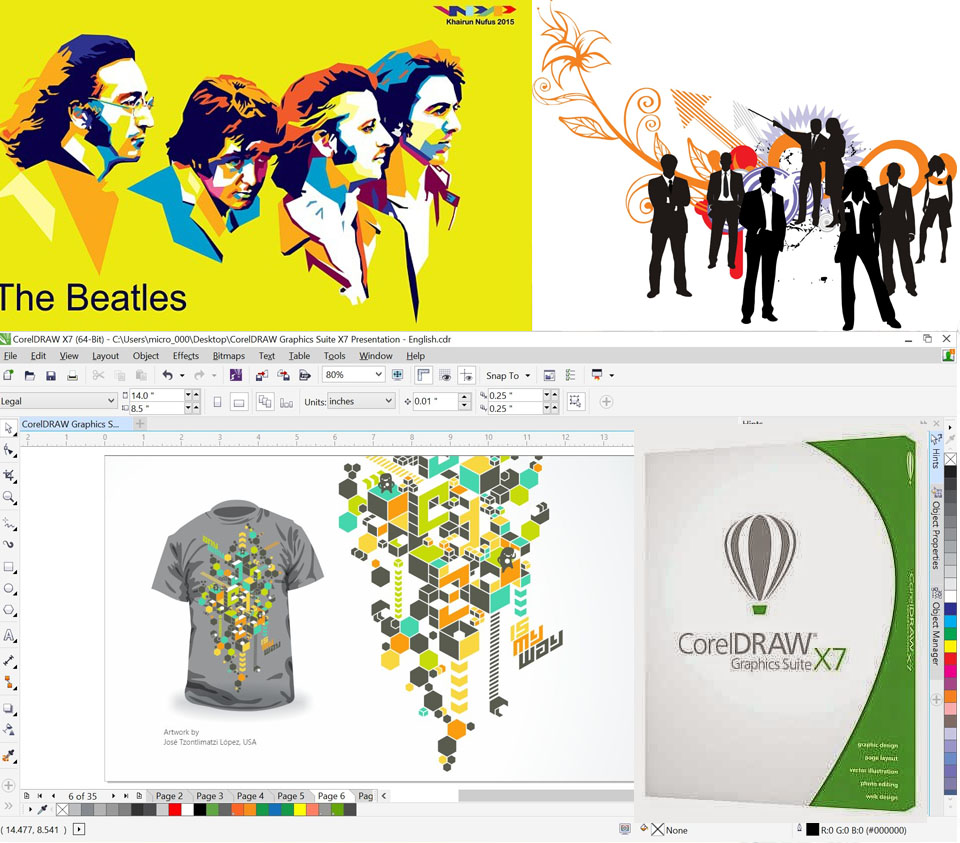This screenshot has width=960, height=843.
Task: Open the File menu
Action: pos(10,356)
